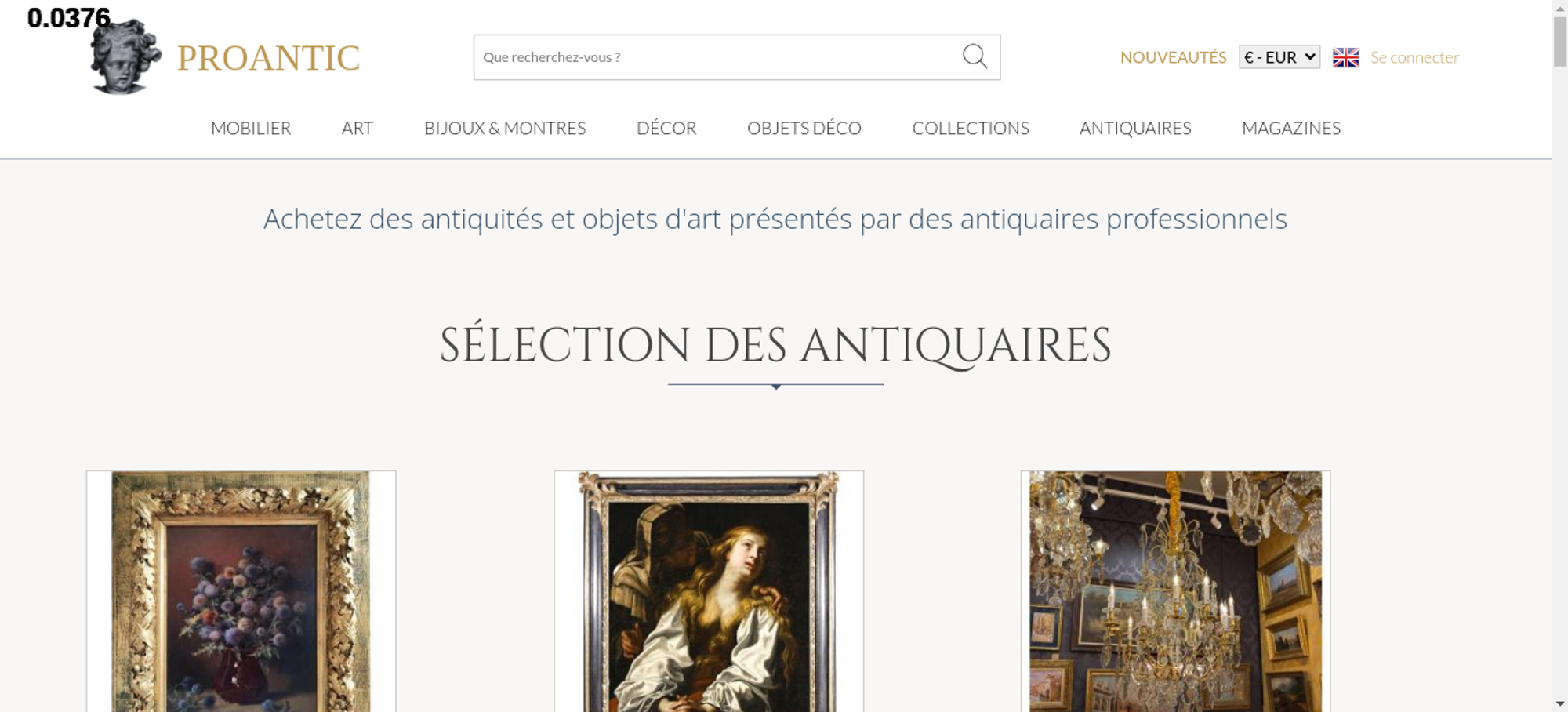Click the magnifying glass search icon
The height and width of the screenshot is (712, 1568).
[x=975, y=56]
